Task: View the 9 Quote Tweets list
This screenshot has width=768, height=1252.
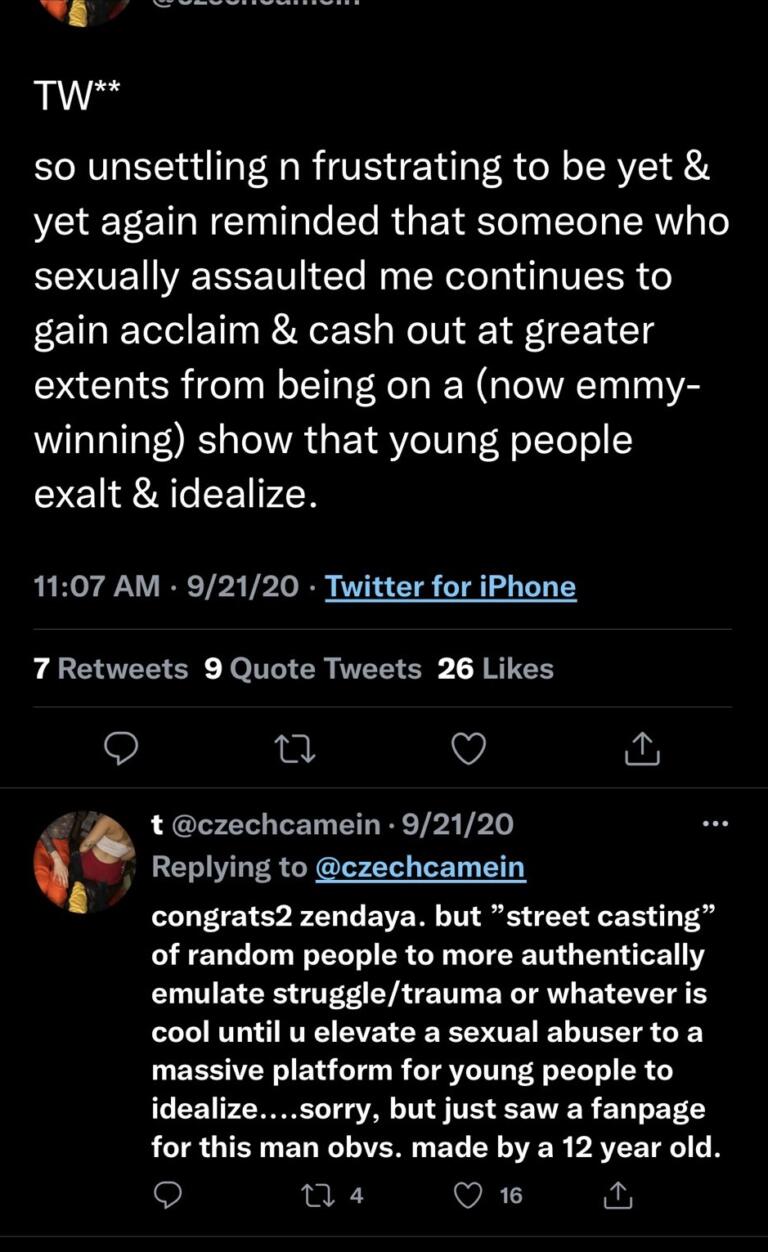Action: tap(312, 669)
